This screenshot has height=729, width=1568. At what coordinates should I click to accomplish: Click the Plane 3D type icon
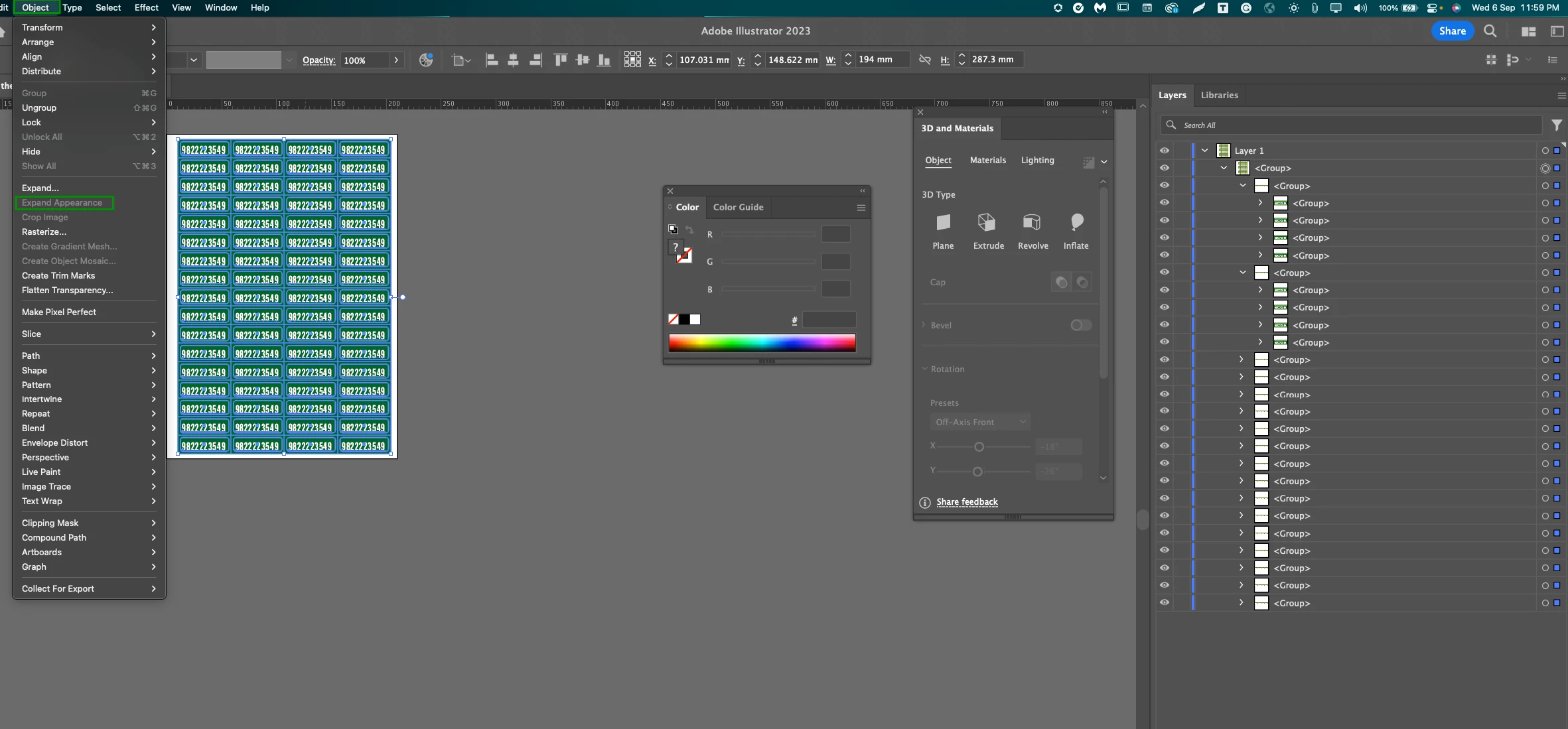pos(943,223)
